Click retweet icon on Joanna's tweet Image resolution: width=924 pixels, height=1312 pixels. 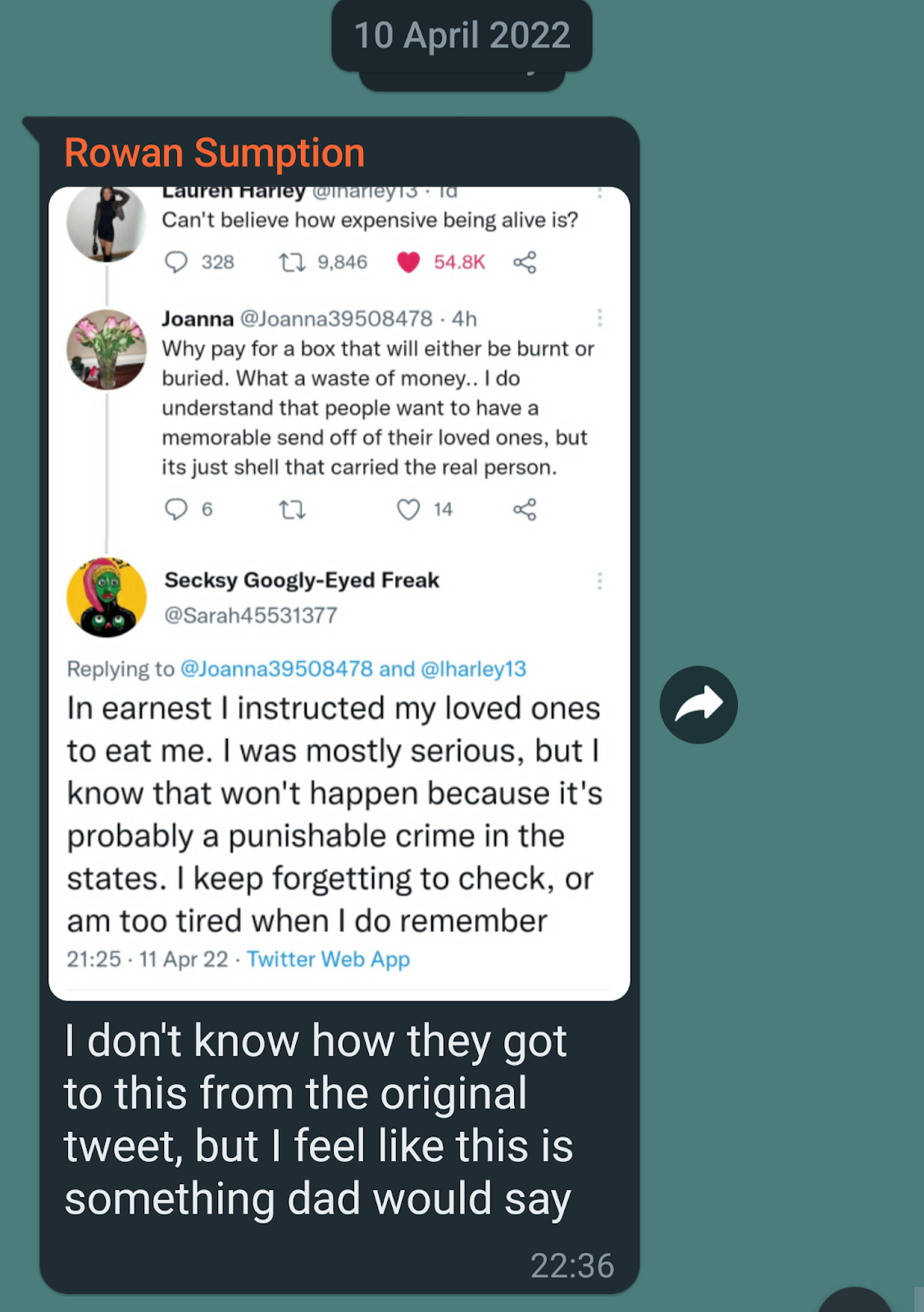(292, 510)
